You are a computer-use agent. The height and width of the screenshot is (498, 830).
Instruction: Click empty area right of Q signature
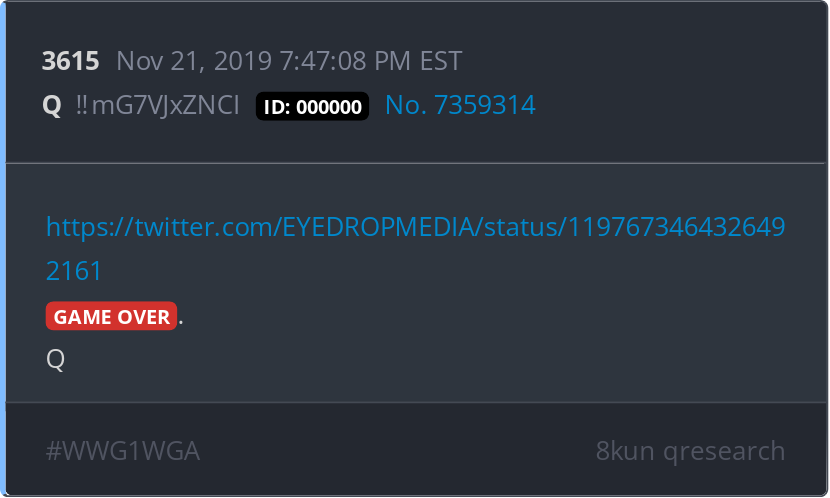[x=423, y=360]
